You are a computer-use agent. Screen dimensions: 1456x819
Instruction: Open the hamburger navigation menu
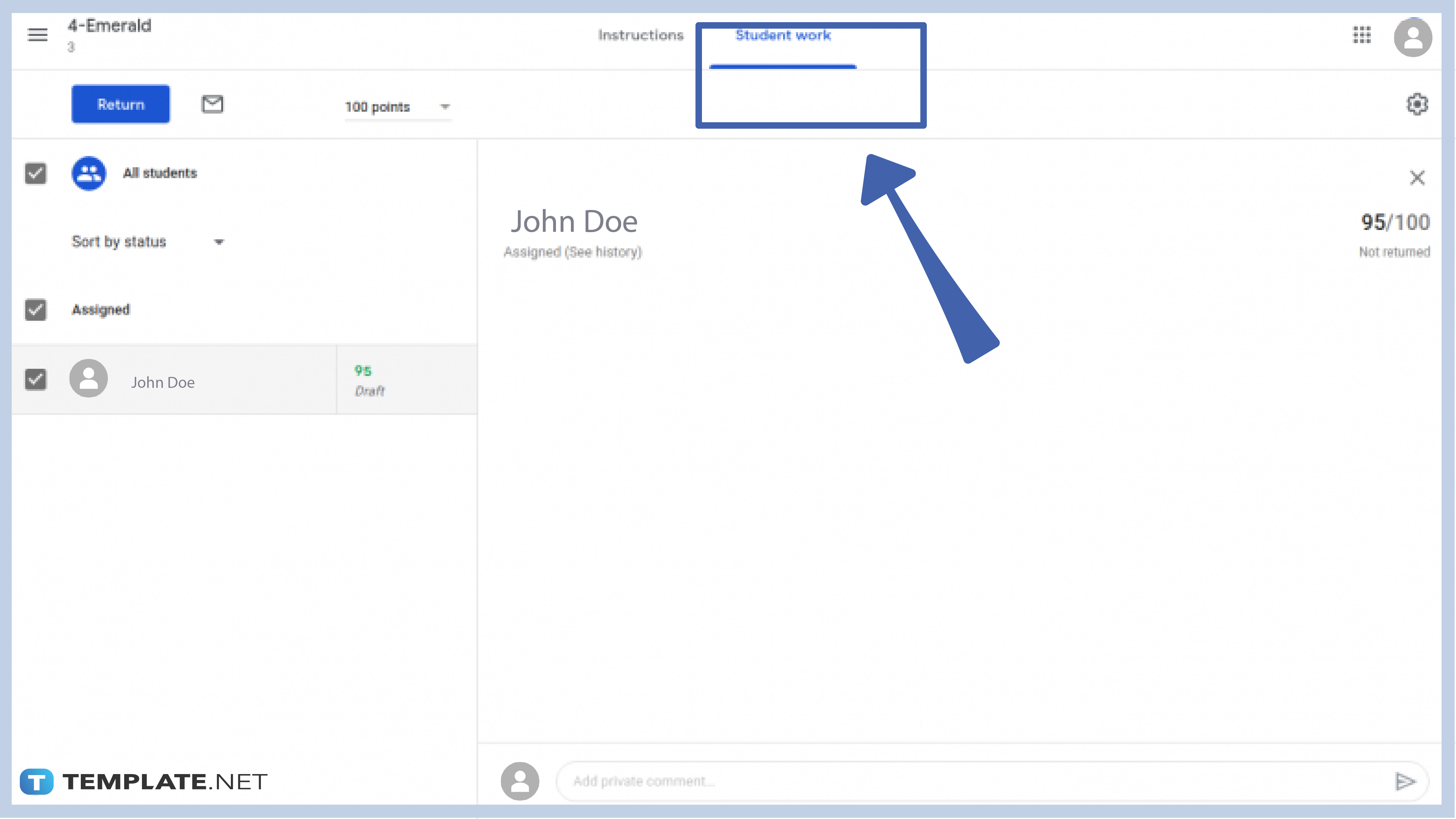coord(37,35)
